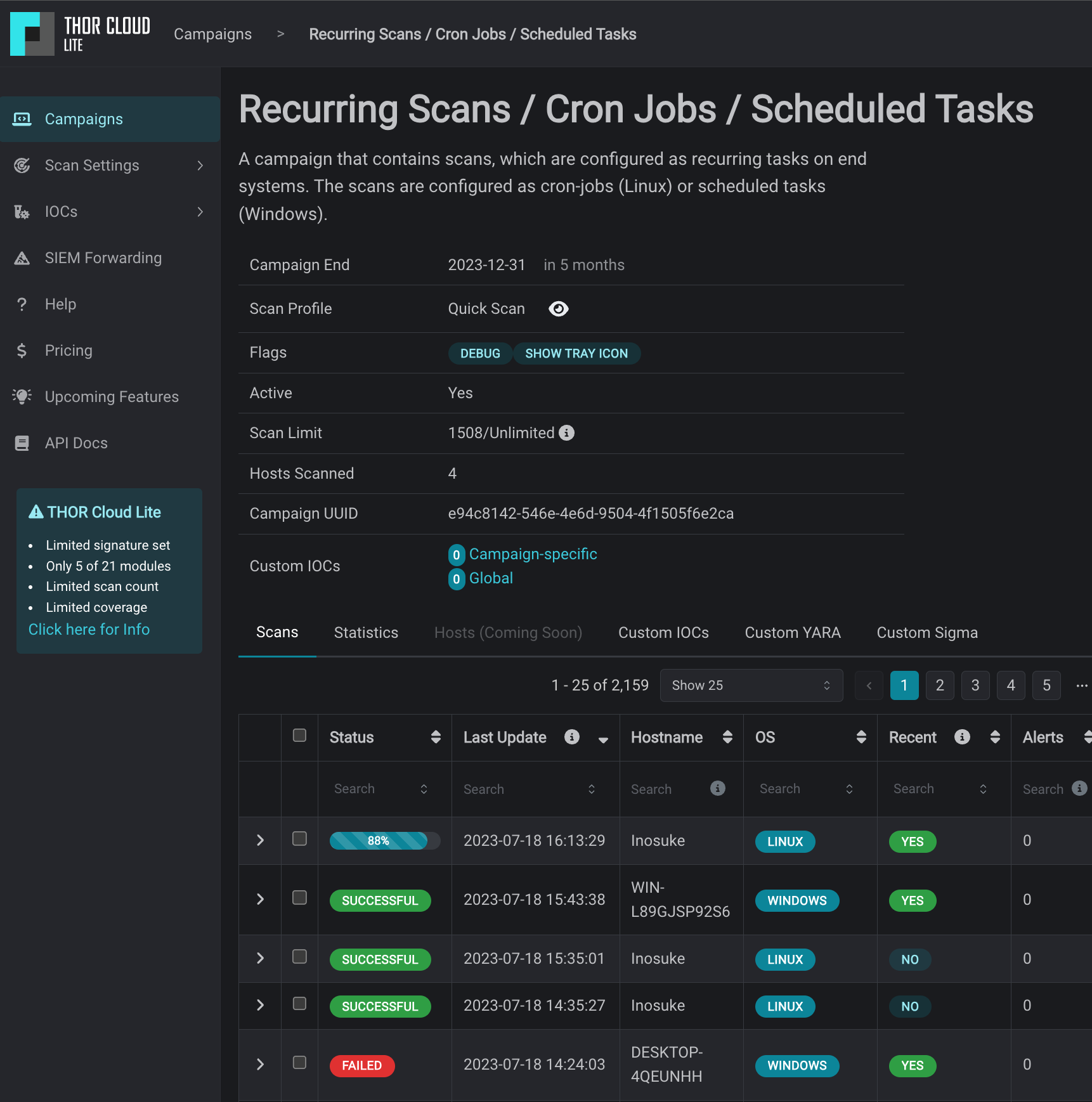Sort by OS column arrows

861,737
